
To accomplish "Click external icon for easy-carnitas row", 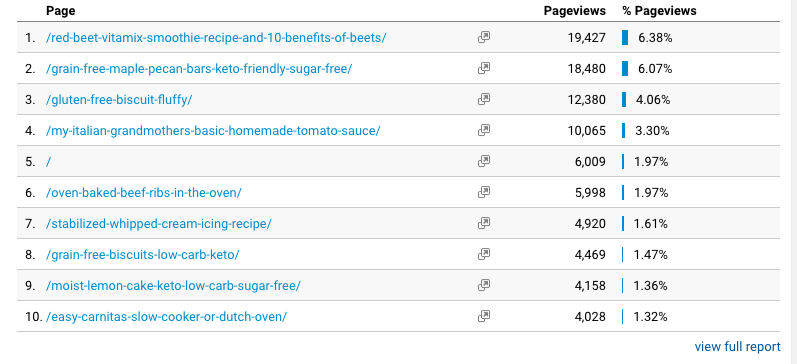I will (484, 316).
